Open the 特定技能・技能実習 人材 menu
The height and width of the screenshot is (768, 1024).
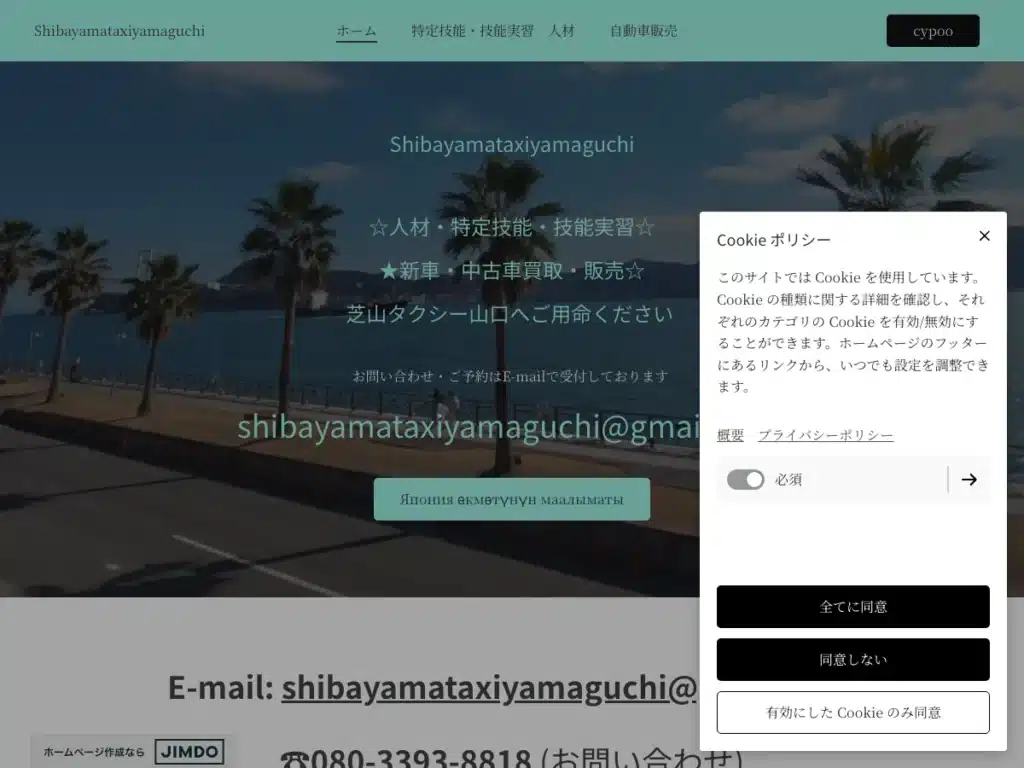(493, 31)
